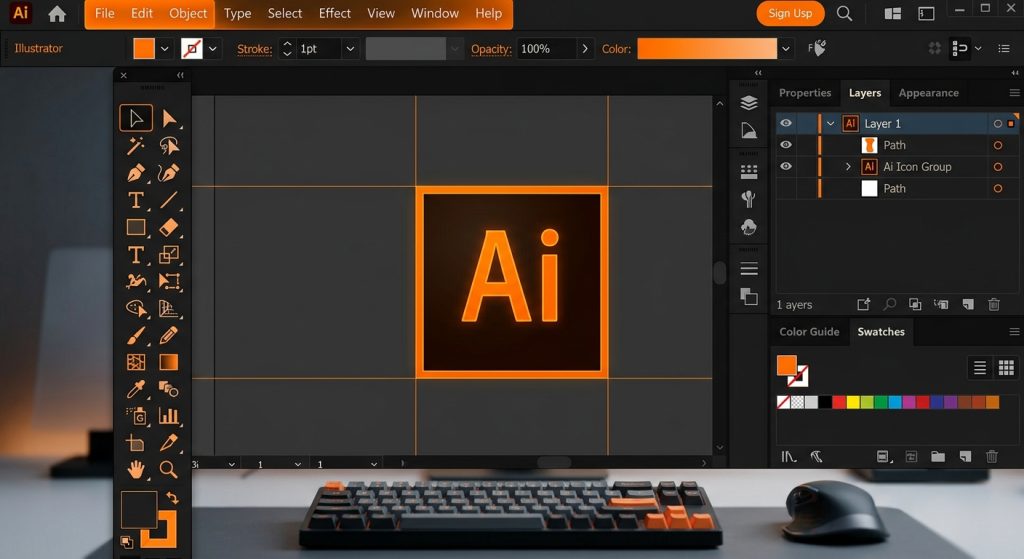Open the stroke color dropdown arrow

click(213, 48)
